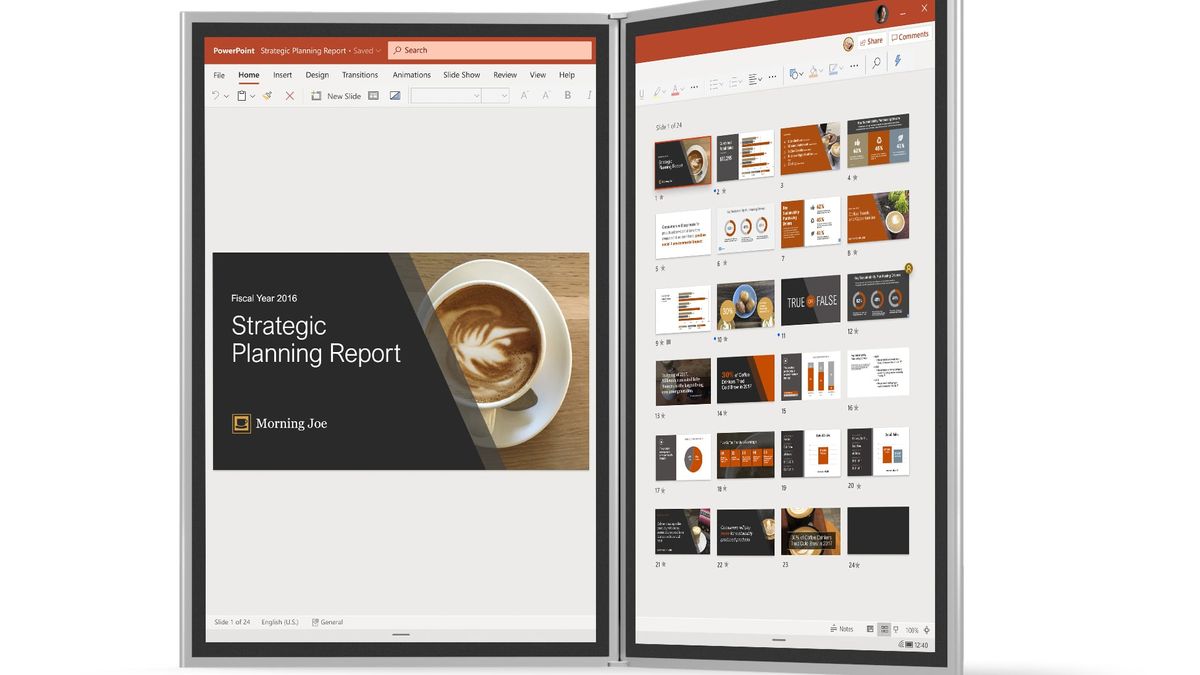
Task: Click the Undo icon
Action: coord(215,95)
